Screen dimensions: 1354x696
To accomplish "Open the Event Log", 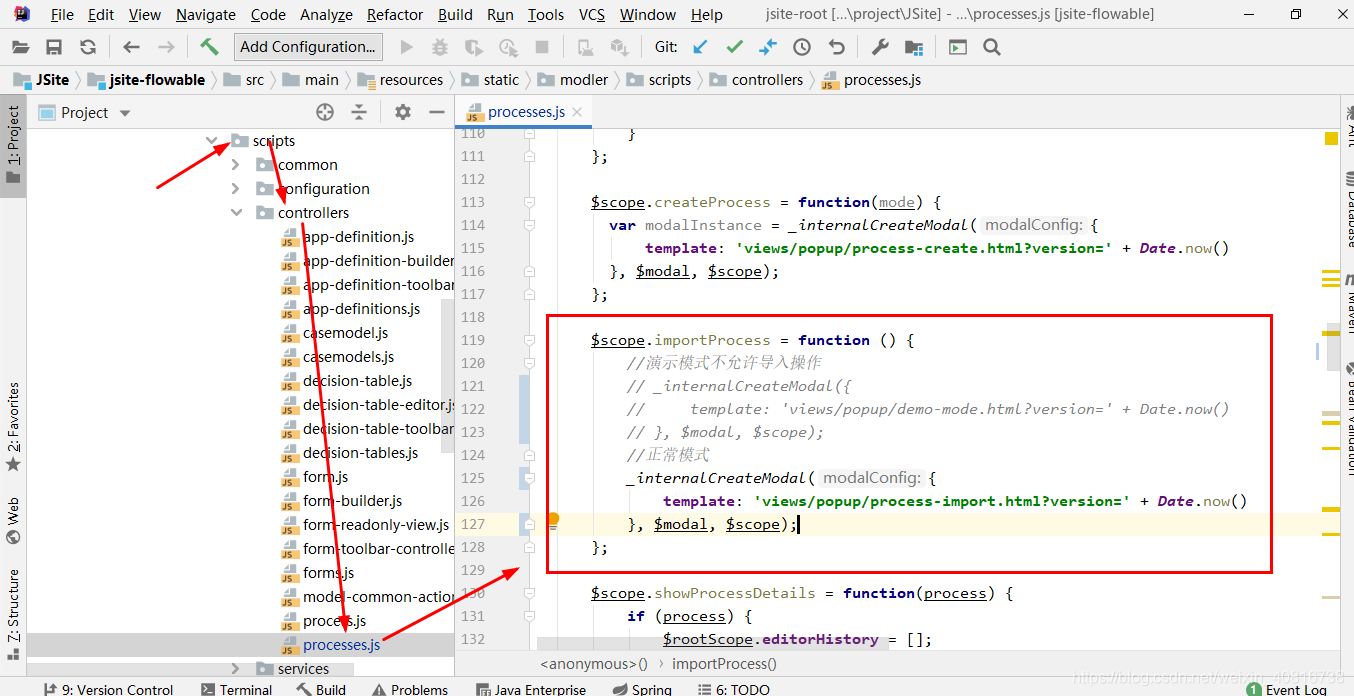I will (x=1286, y=689).
